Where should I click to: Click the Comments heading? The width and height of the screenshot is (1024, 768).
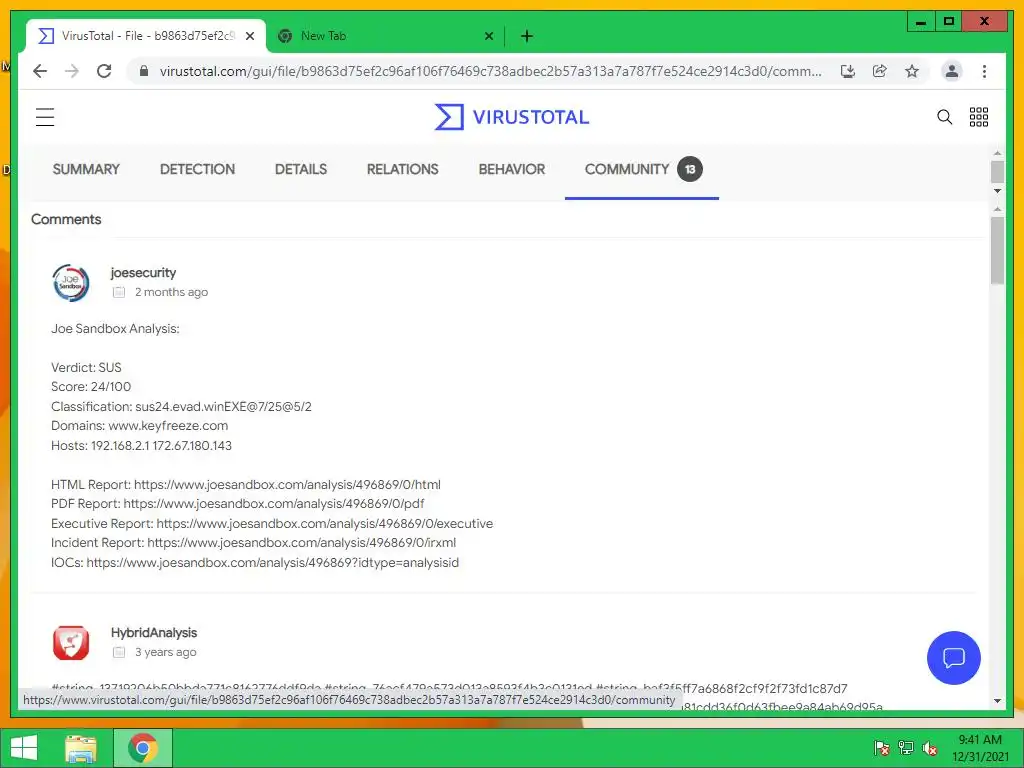(x=66, y=219)
